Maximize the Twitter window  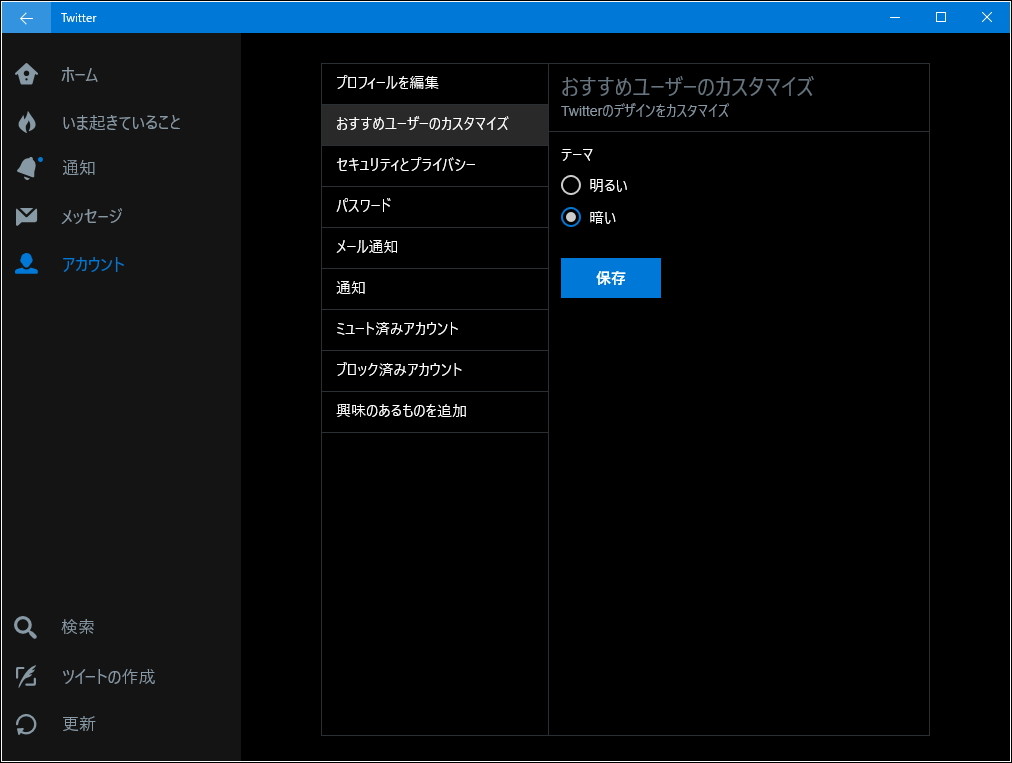[941, 17]
